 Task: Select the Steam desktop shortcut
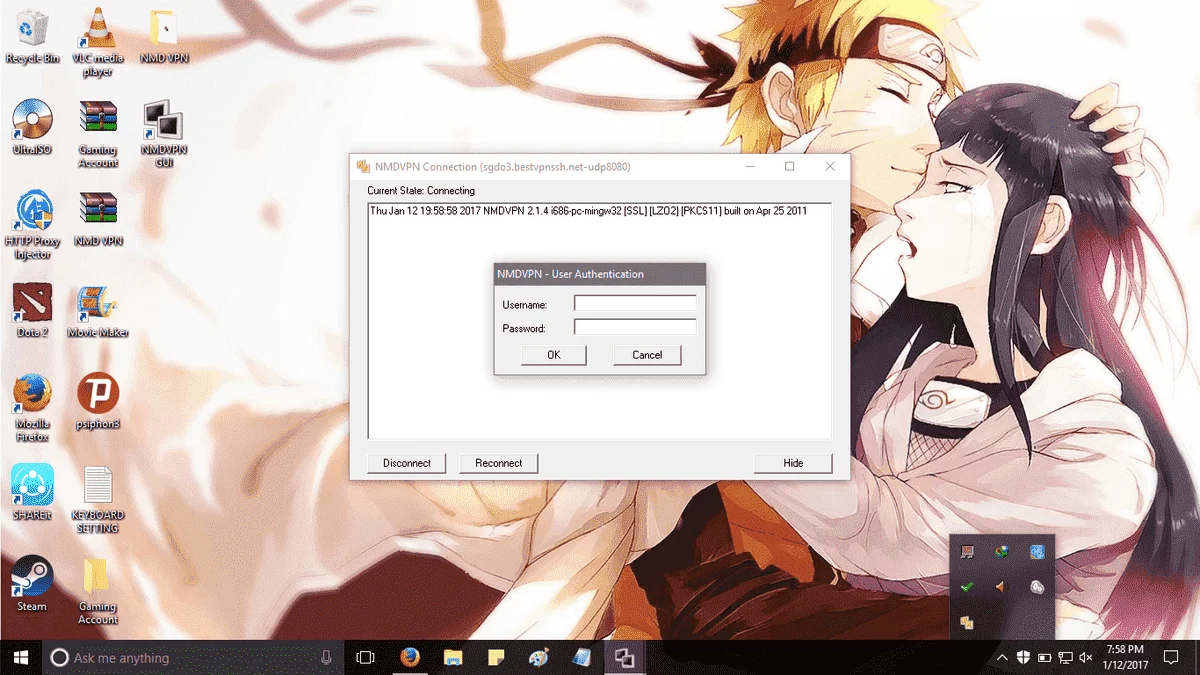pyautogui.click(x=32, y=584)
